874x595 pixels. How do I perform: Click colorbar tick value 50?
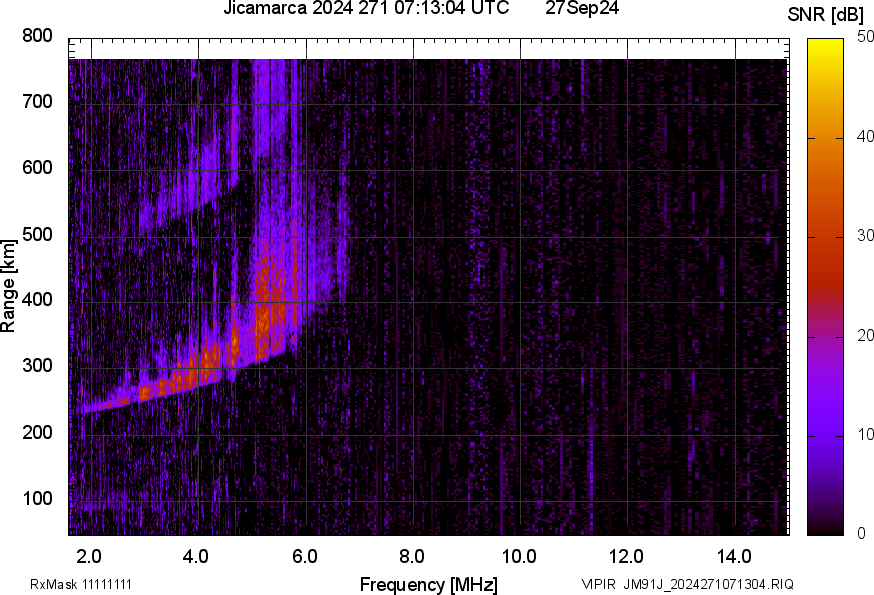tap(865, 37)
